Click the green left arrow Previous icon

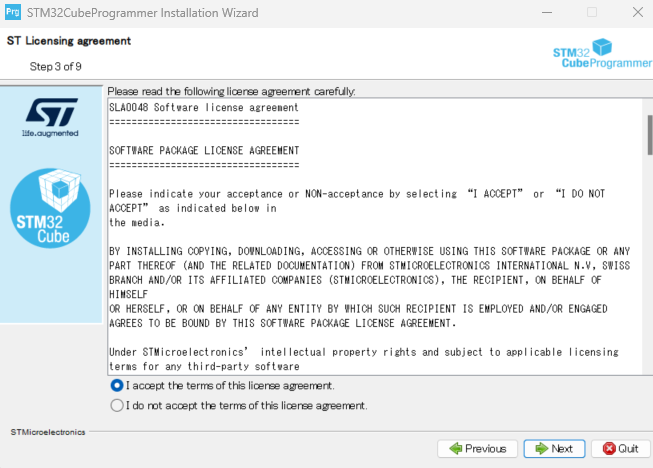point(456,449)
